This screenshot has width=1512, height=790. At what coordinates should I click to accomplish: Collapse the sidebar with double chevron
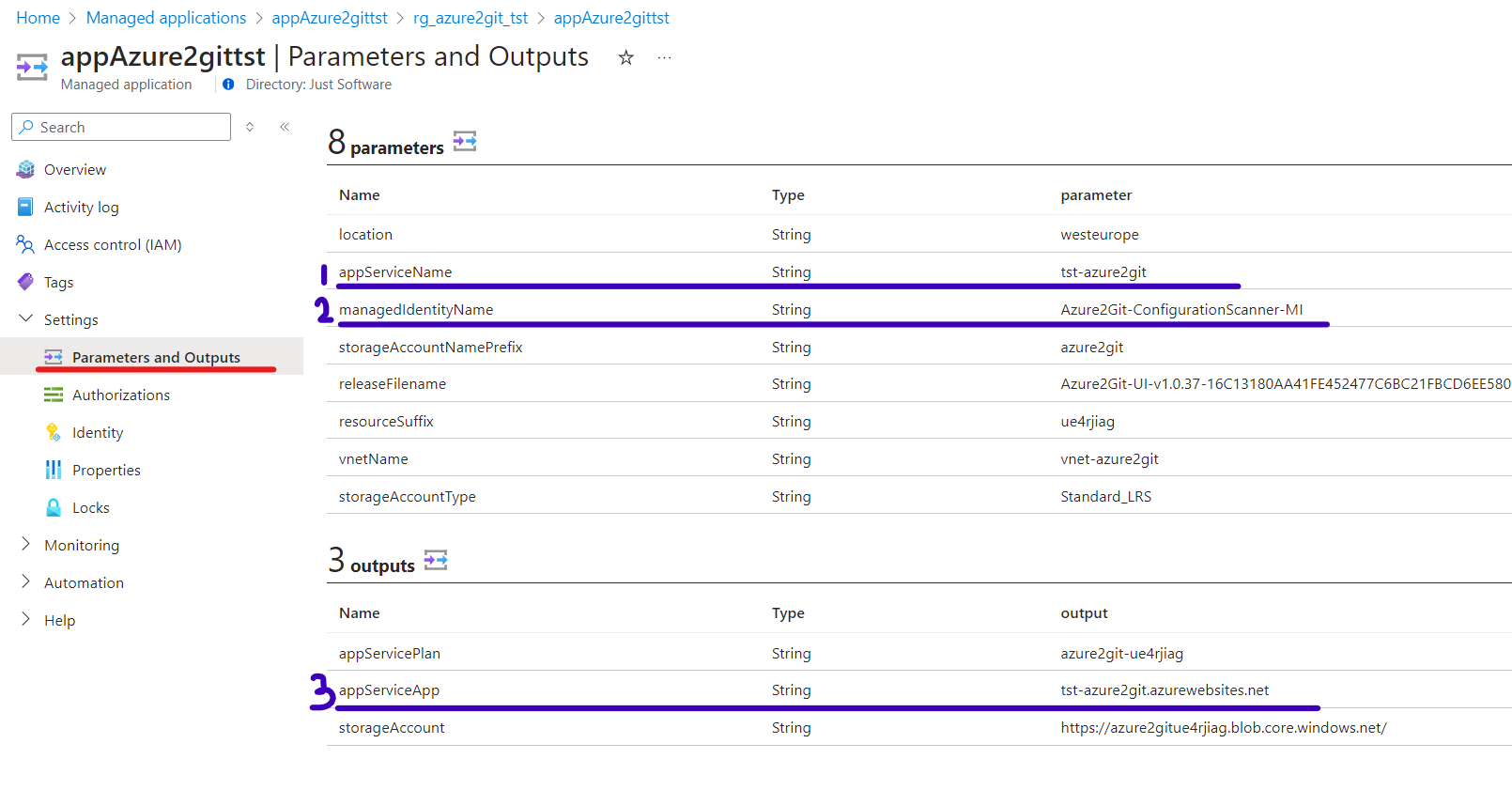[285, 127]
